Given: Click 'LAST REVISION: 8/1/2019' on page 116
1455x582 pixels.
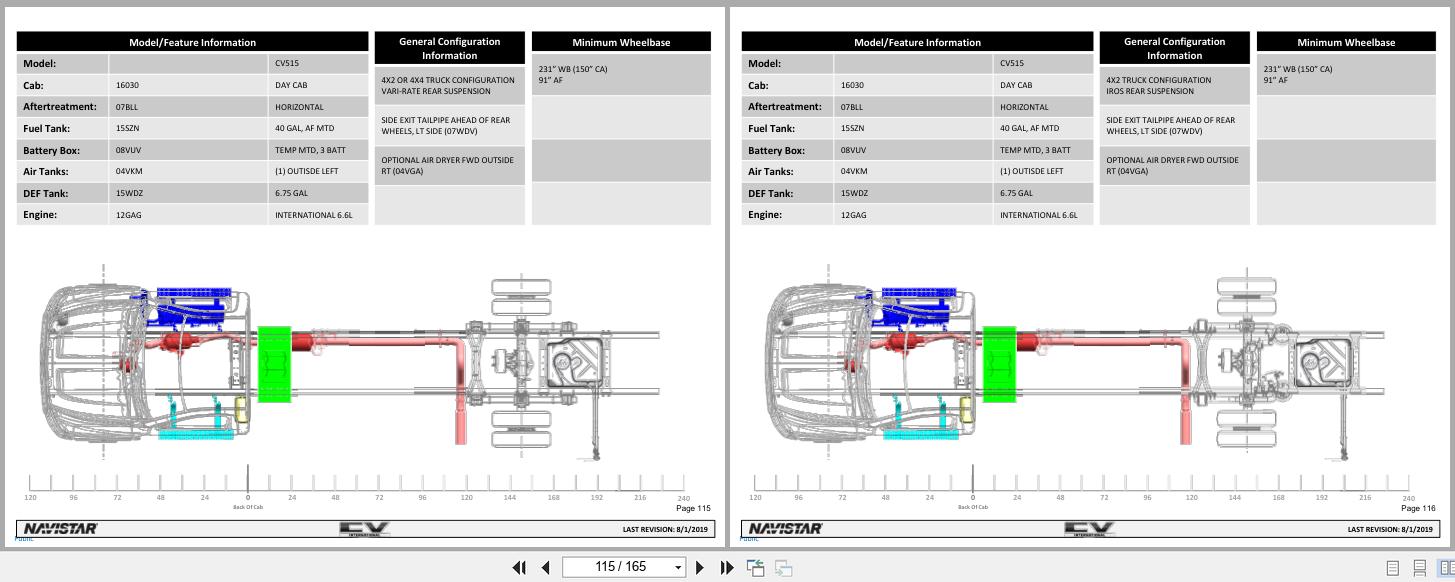Looking at the screenshot, I should 1391,529.
